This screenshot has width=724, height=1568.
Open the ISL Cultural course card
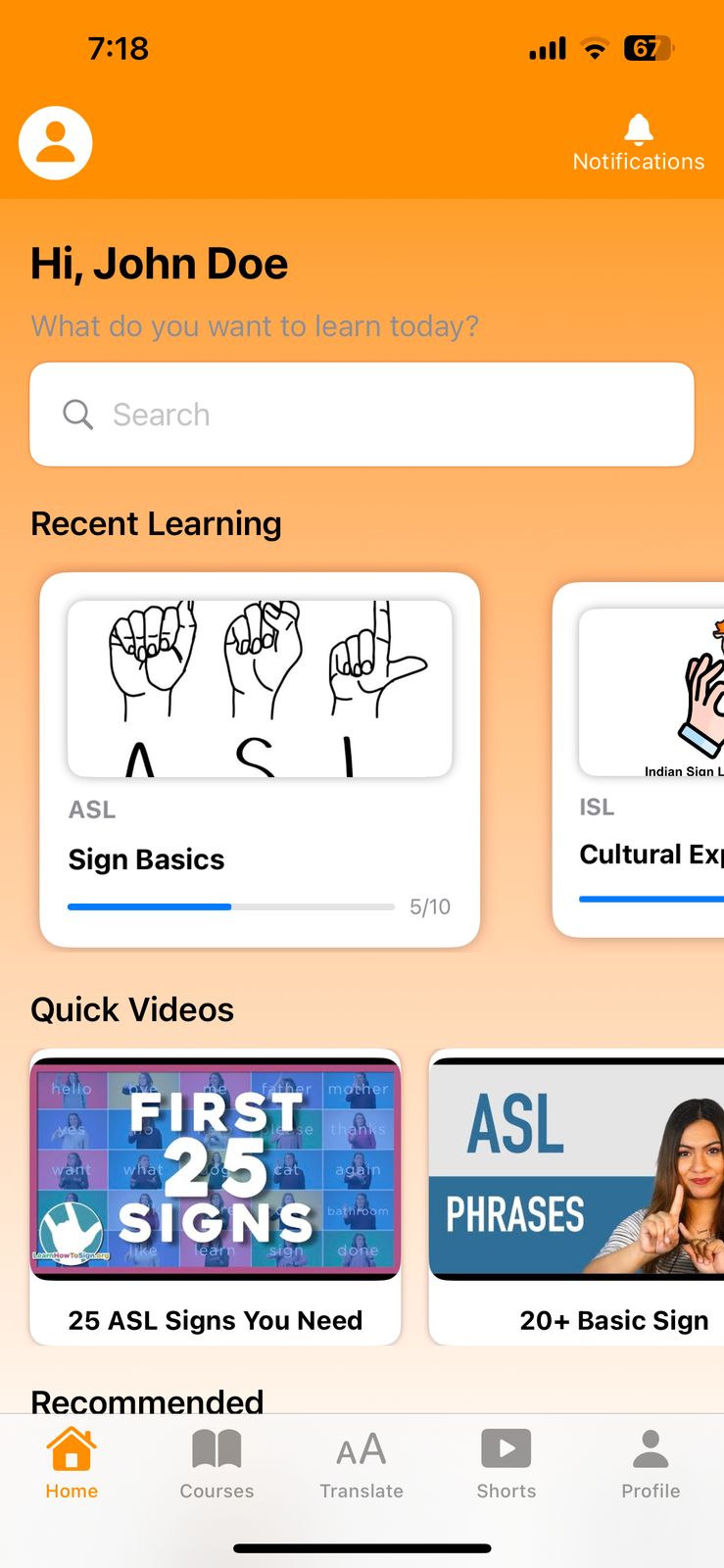click(x=639, y=759)
